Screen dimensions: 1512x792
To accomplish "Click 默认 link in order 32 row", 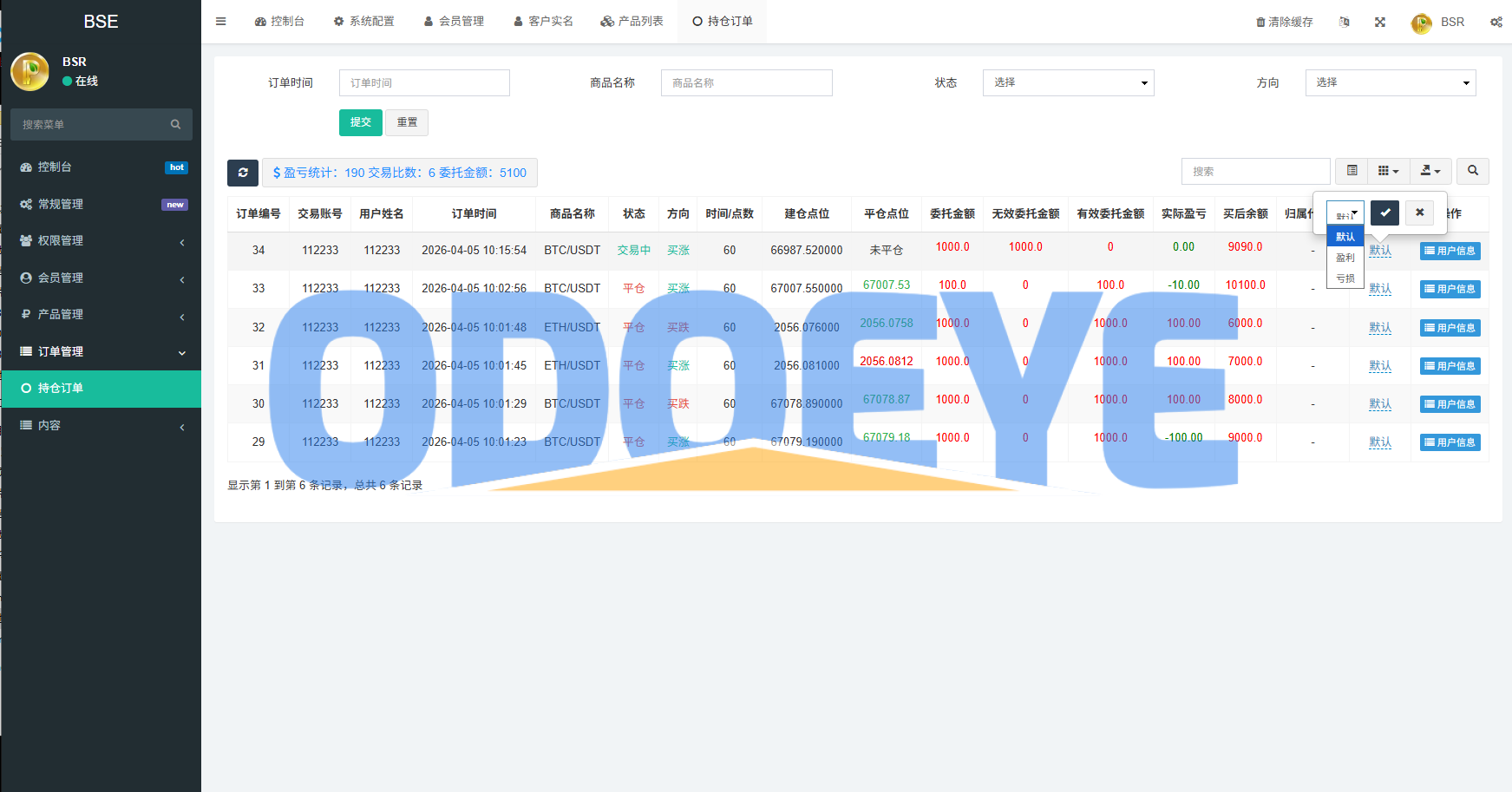I will tap(1380, 328).
